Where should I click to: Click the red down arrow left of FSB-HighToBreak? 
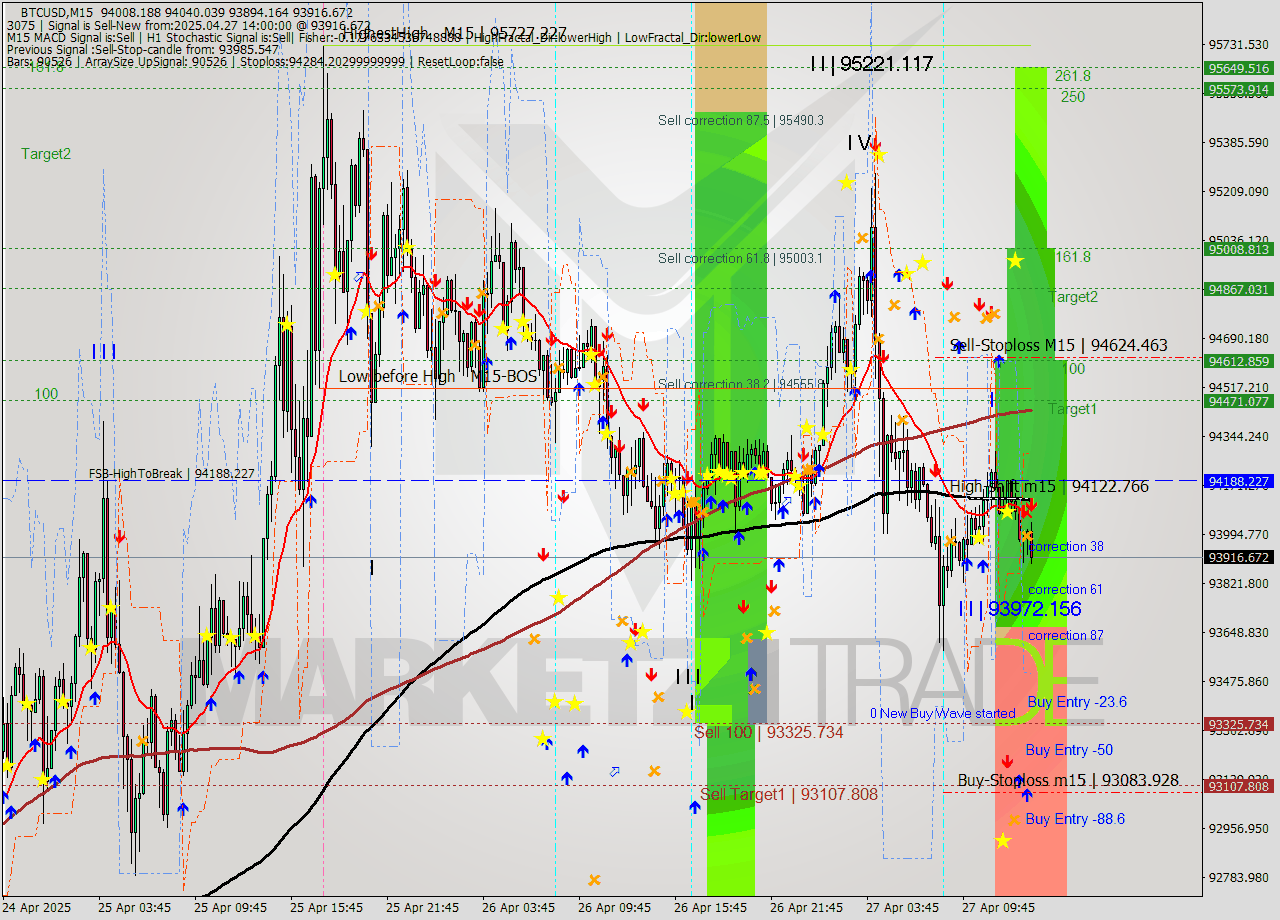pyautogui.click(x=120, y=536)
